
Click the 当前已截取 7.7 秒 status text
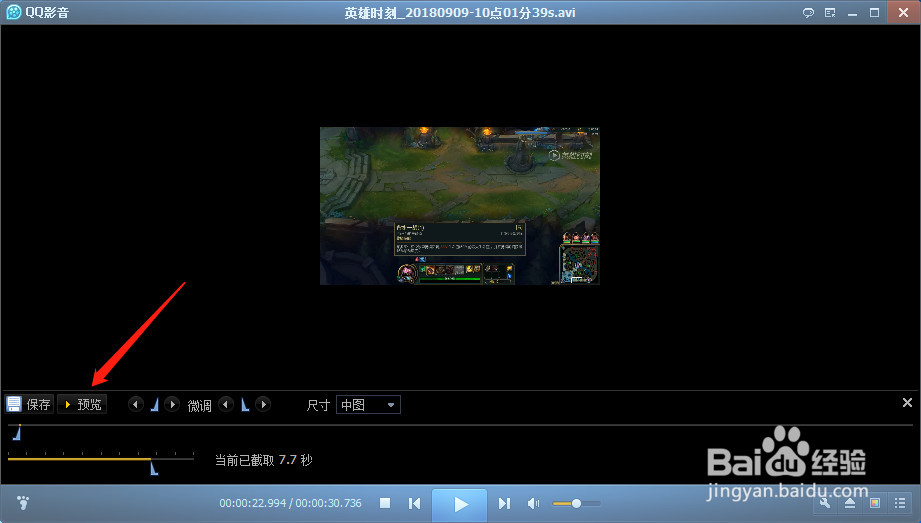click(263, 460)
